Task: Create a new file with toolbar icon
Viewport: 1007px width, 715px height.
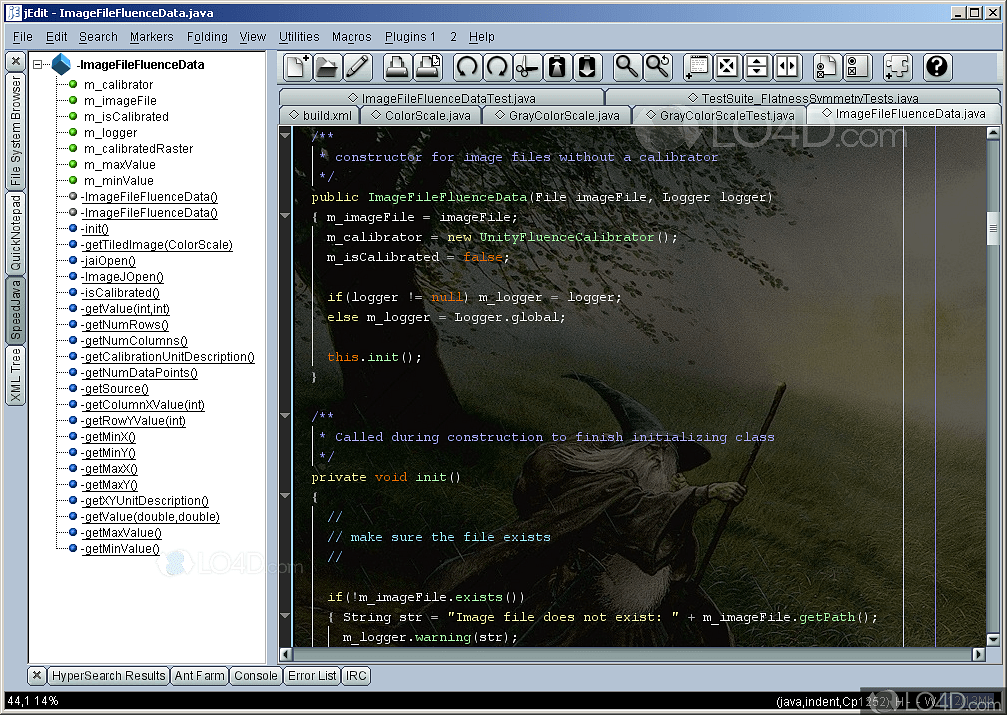Action: click(297, 67)
